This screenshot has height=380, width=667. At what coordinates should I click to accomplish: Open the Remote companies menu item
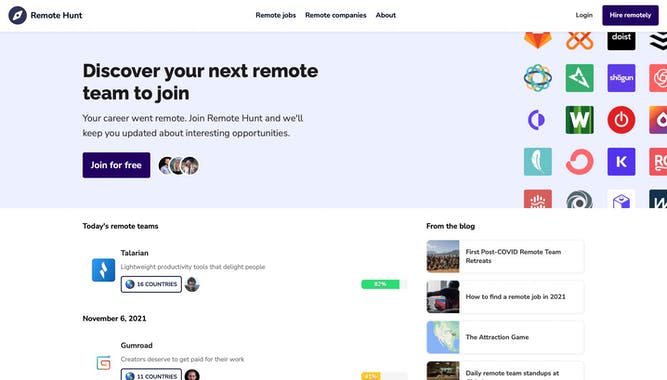[336, 15]
